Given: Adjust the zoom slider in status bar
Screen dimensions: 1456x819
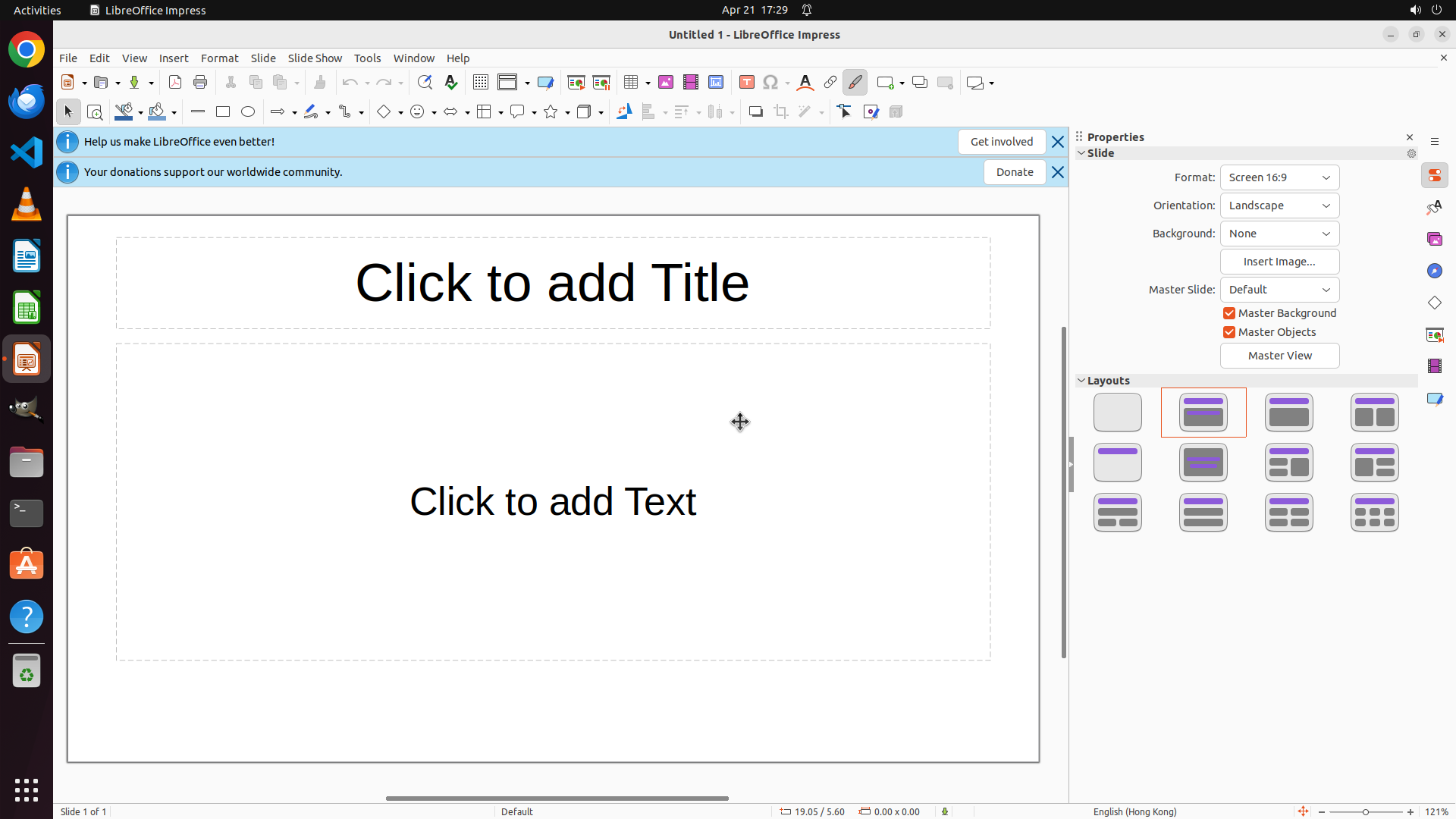Looking at the screenshot, I should pyautogui.click(x=1366, y=812).
